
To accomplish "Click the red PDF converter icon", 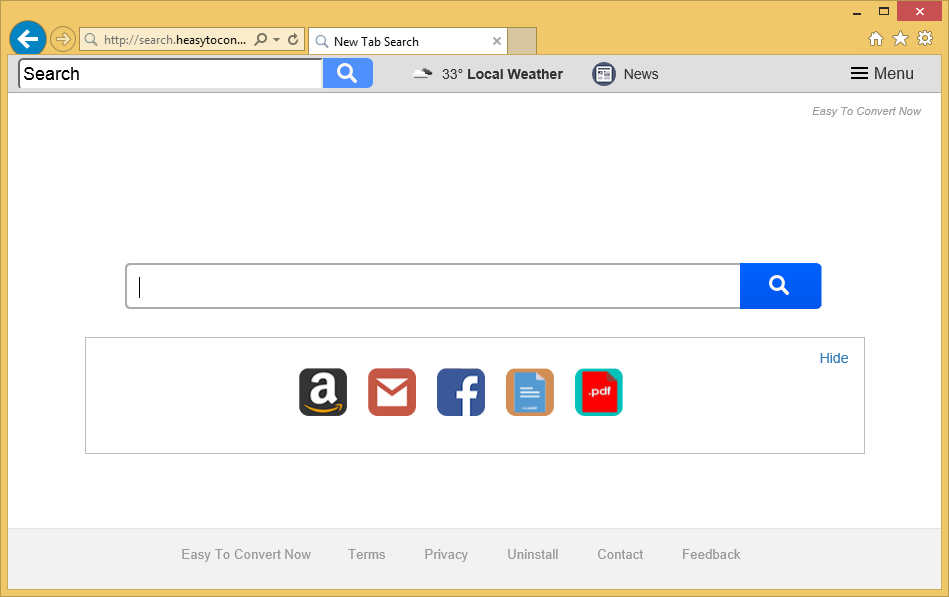I will pos(599,392).
